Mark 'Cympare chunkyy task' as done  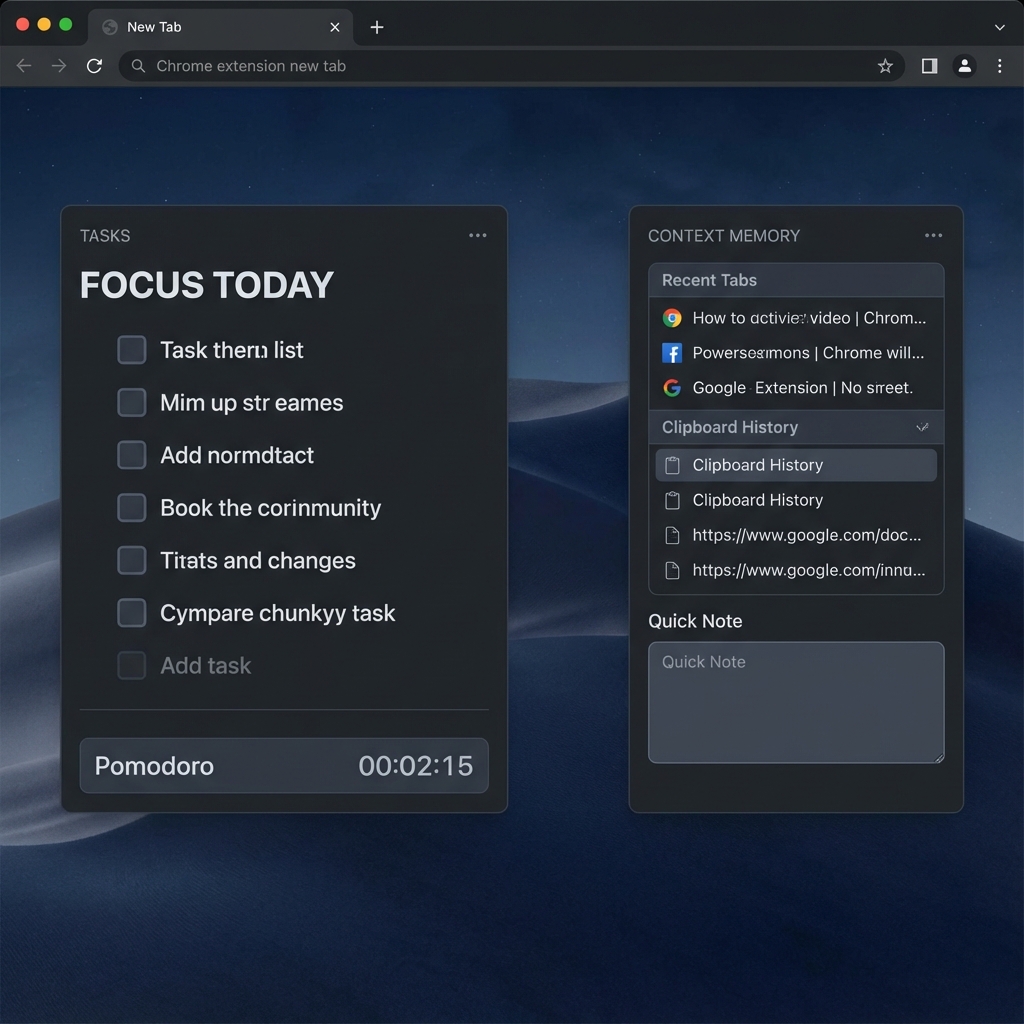tap(132, 613)
